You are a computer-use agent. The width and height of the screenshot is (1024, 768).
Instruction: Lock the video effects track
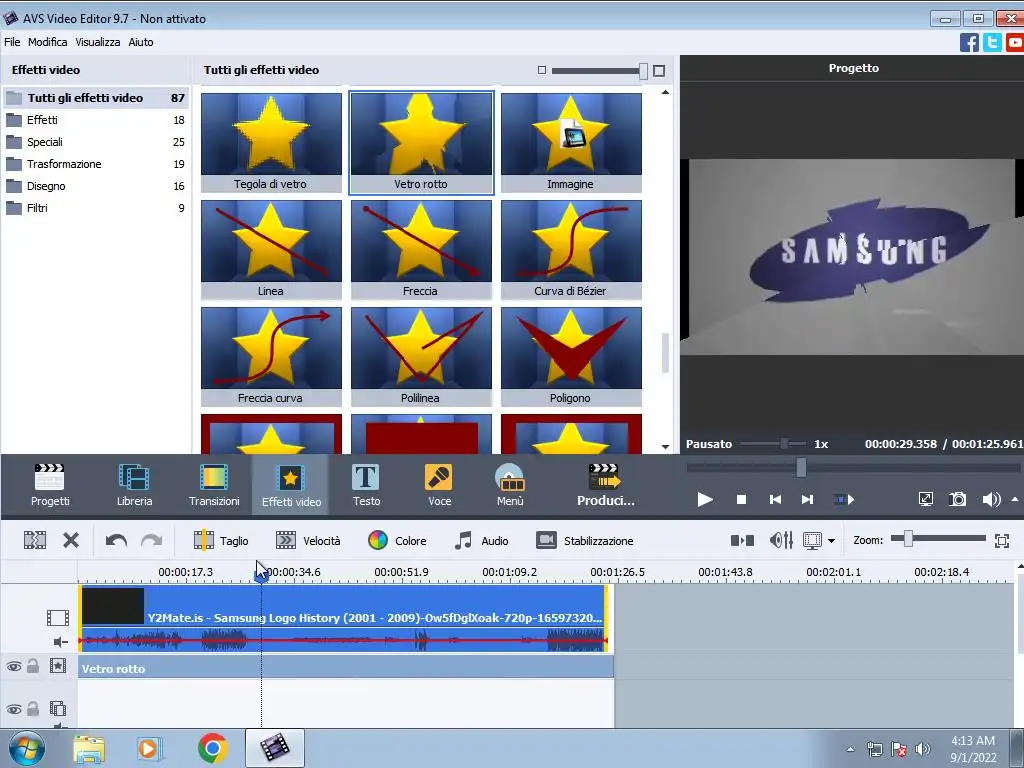coord(33,666)
